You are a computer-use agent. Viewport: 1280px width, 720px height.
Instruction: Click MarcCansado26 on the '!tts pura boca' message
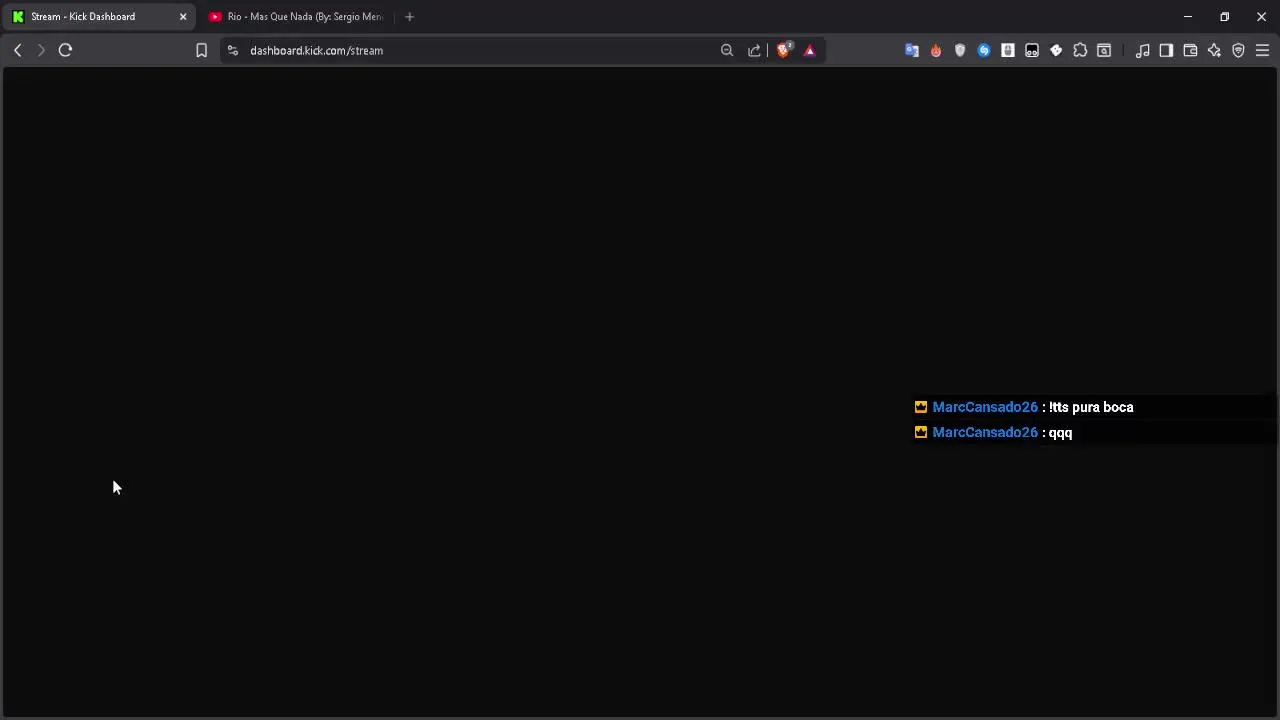click(x=985, y=407)
